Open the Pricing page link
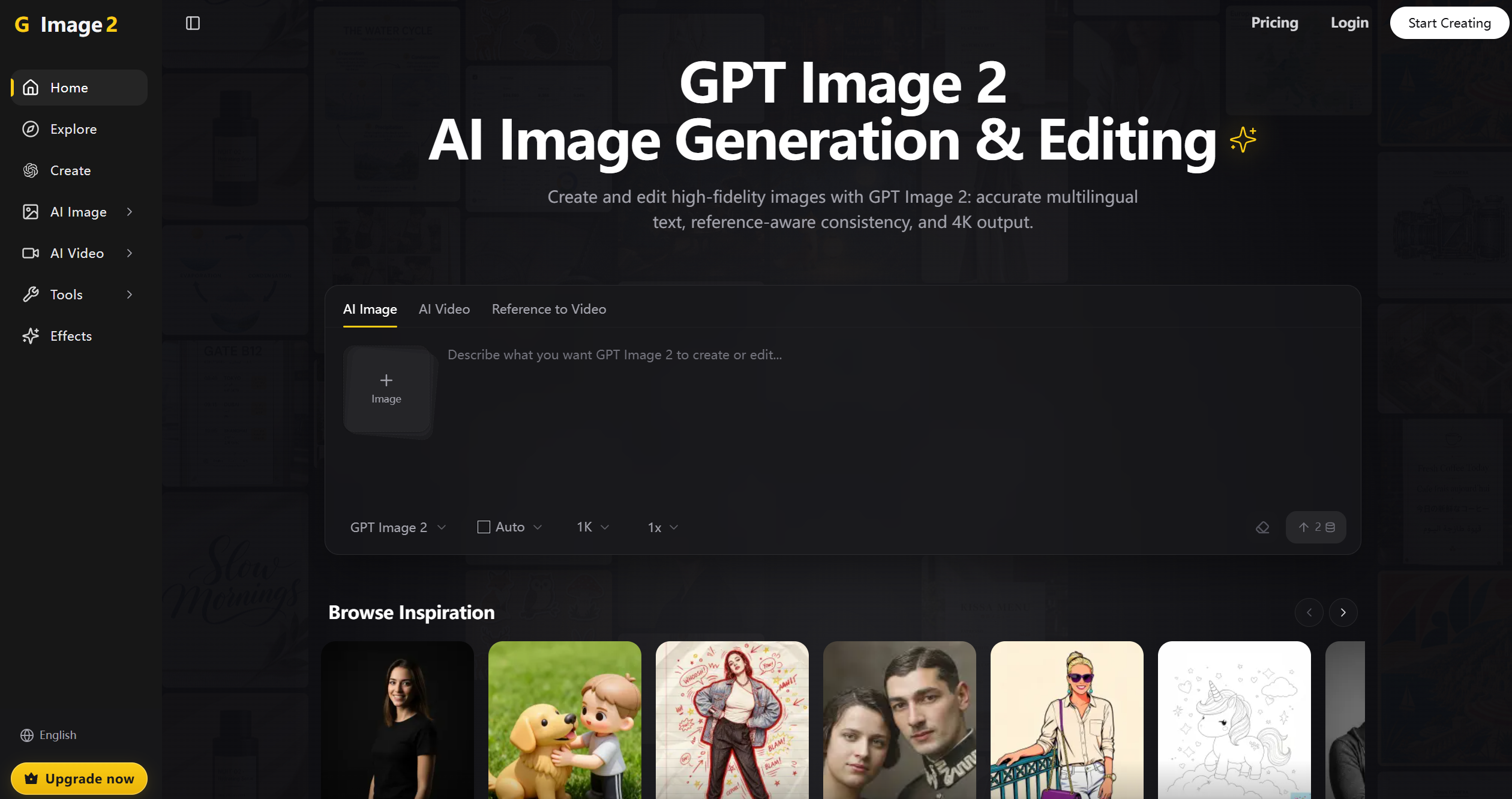Viewport: 1512px width, 799px height. (x=1274, y=23)
